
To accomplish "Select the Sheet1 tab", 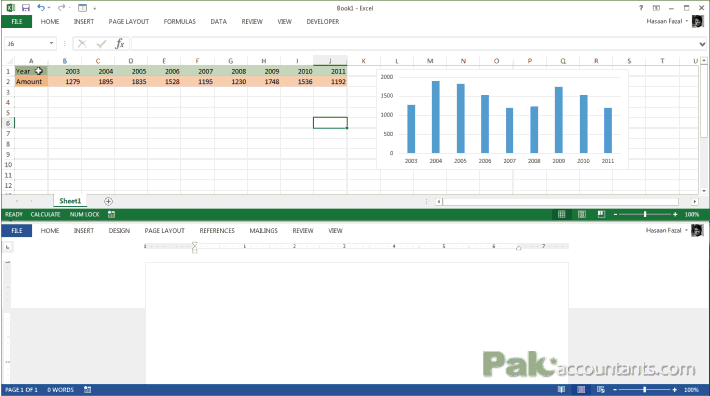I will pos(70,201).
